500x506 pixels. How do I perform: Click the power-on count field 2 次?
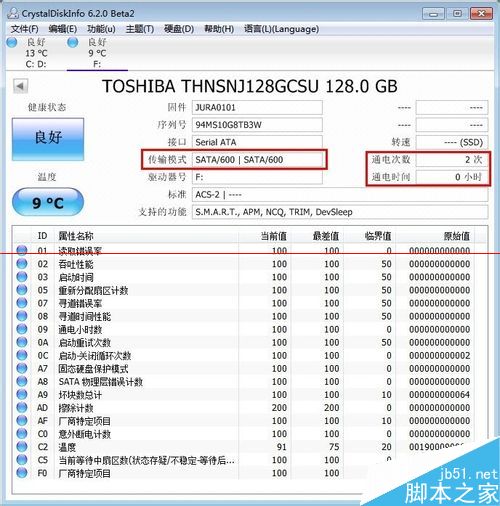[x=452, y=160]
